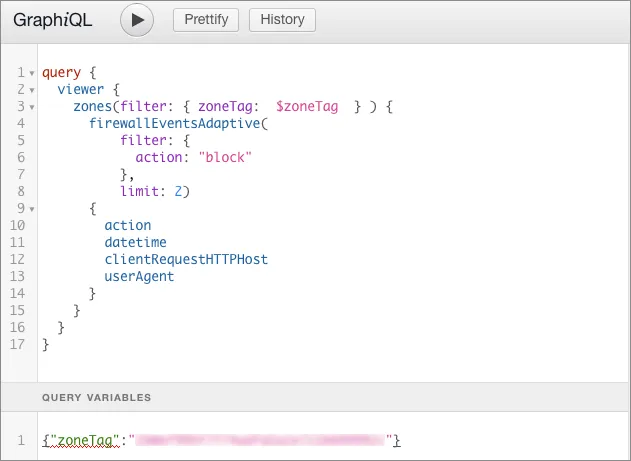Click the "block" action string value
The image size is (631, 461).
(x=225, y=158)
